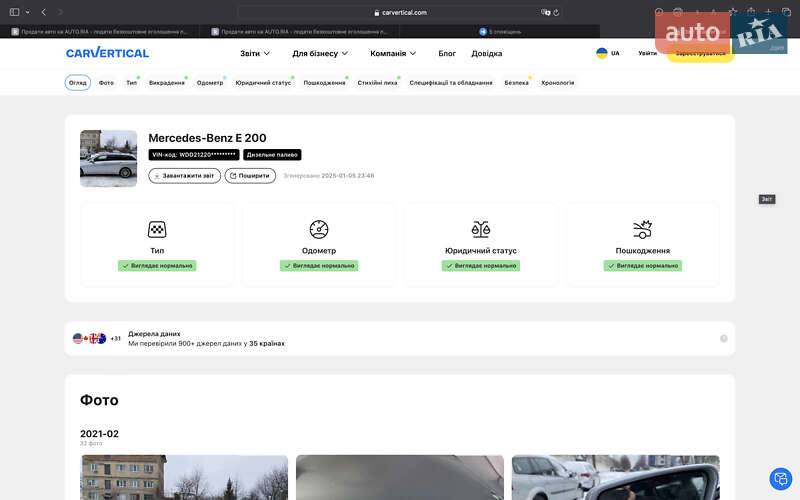800x500 pixels.
Task: Click the carvertical.com address bar
Action: 400,12
